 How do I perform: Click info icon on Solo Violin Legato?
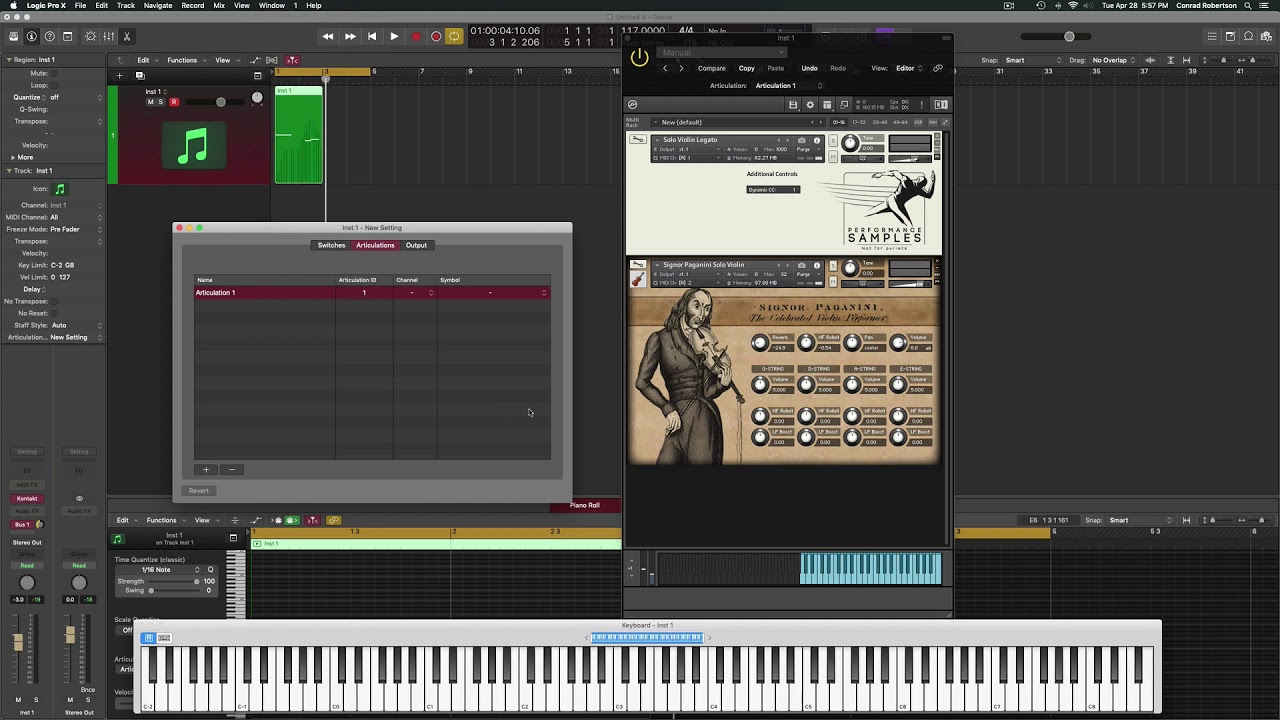(816, 140)
